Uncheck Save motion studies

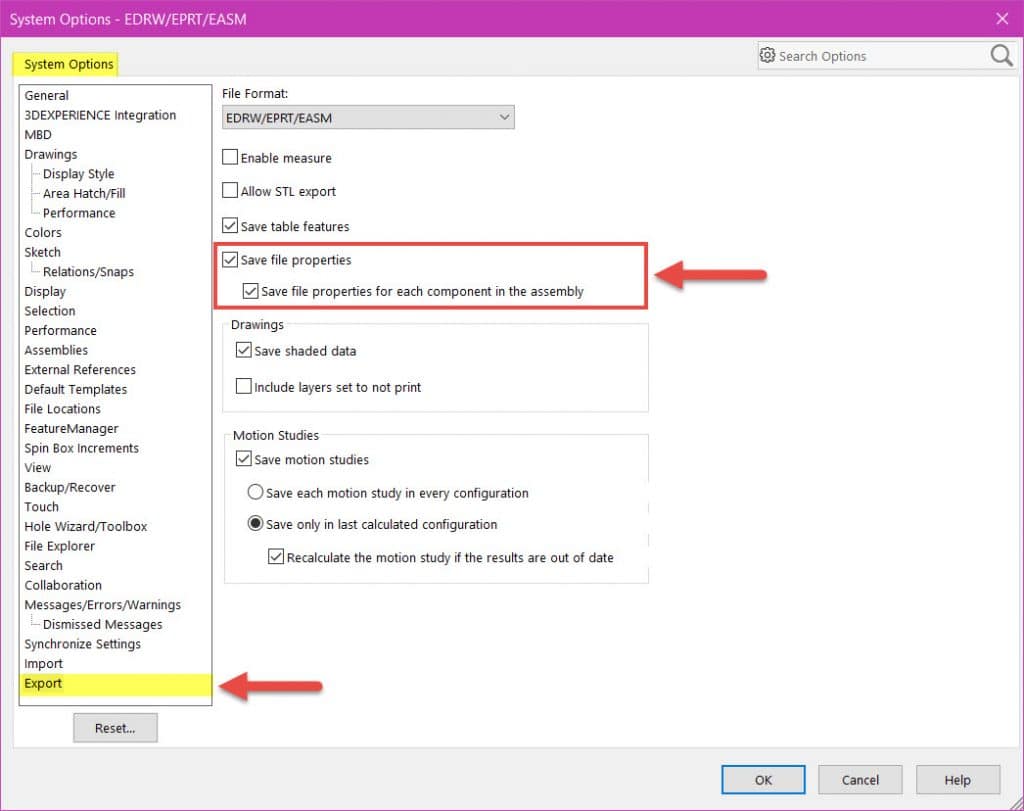[x=244, y=459]
